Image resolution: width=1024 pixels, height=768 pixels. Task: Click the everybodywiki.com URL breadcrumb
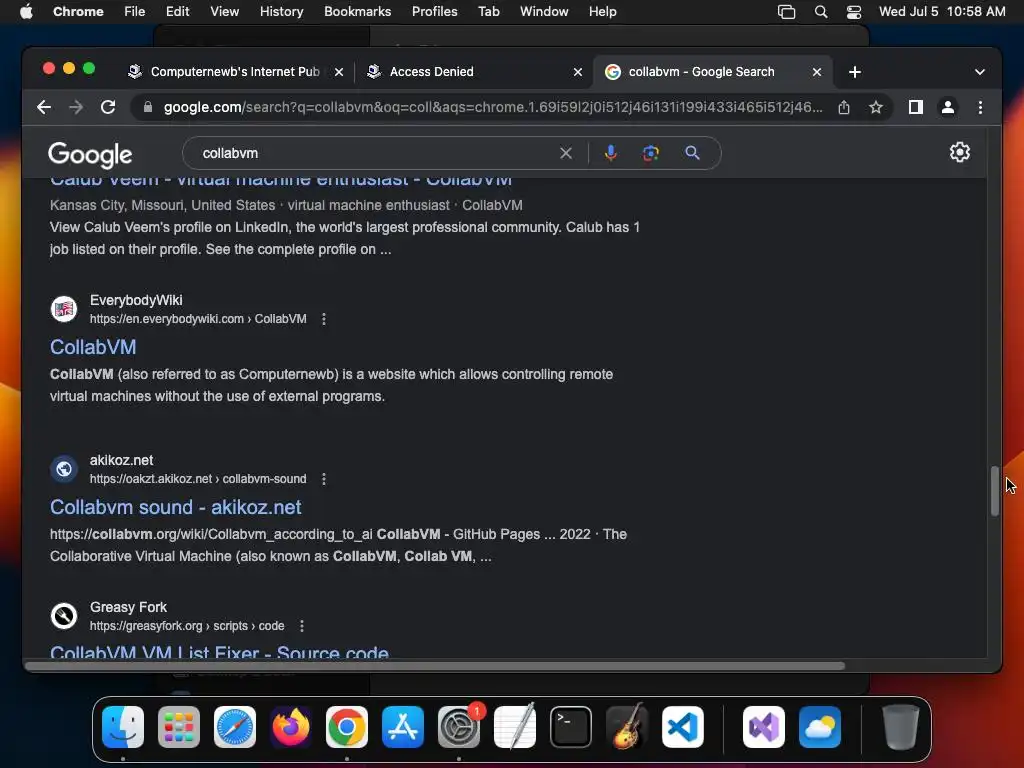pos(198,319)
